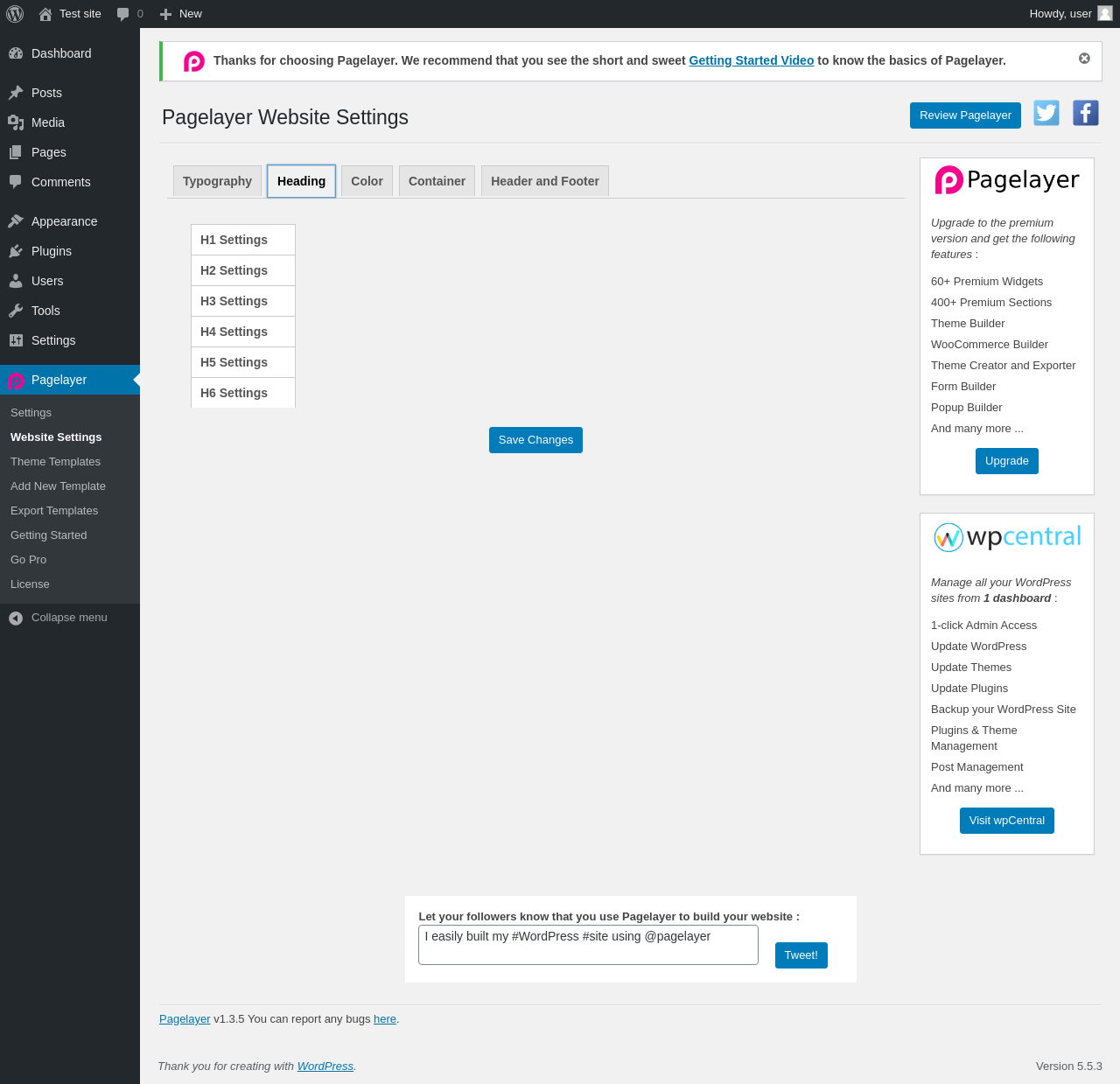The image size is (1120, 1084).
Task: Click the Visit wpCentral button
Action: (1007, 821)
